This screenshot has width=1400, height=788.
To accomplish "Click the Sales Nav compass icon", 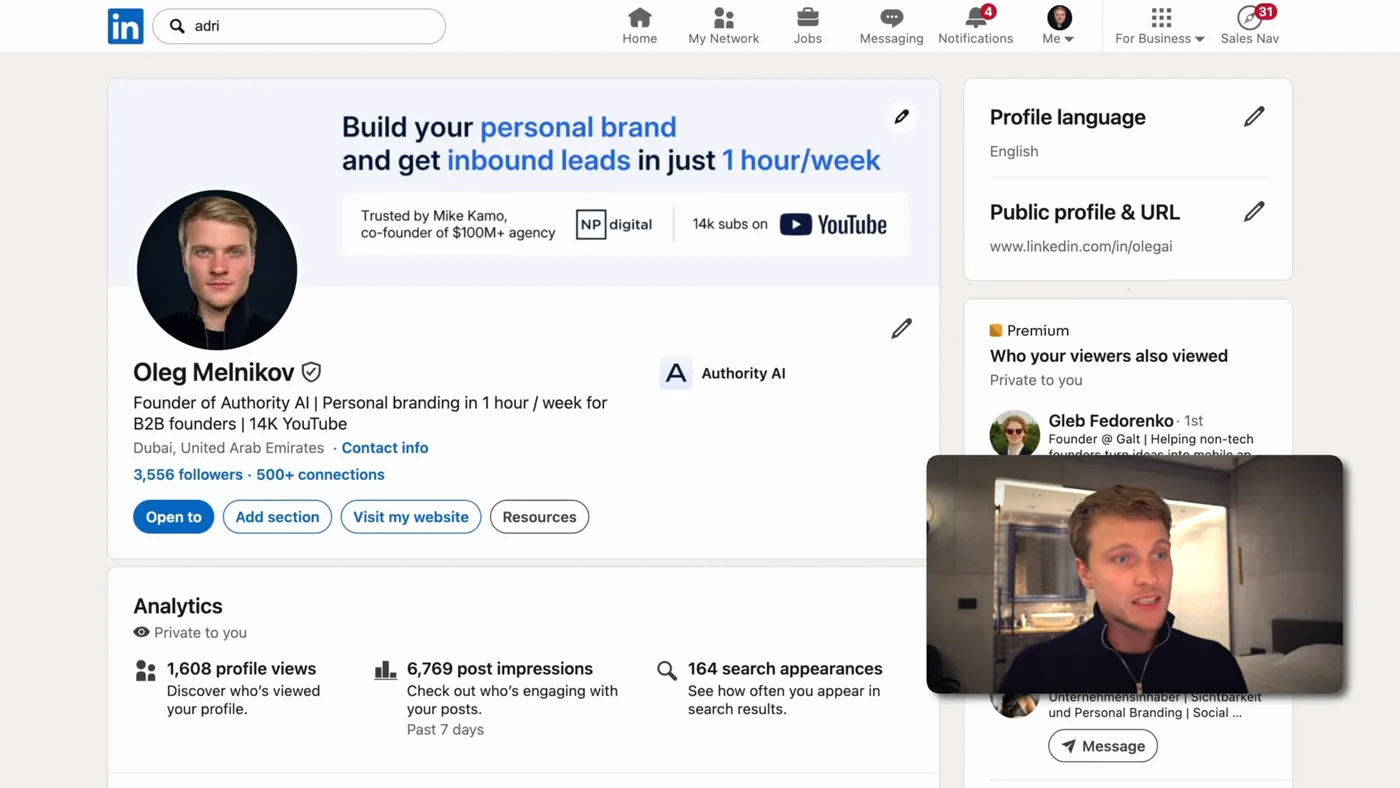I will click(x=1248, y=18).
